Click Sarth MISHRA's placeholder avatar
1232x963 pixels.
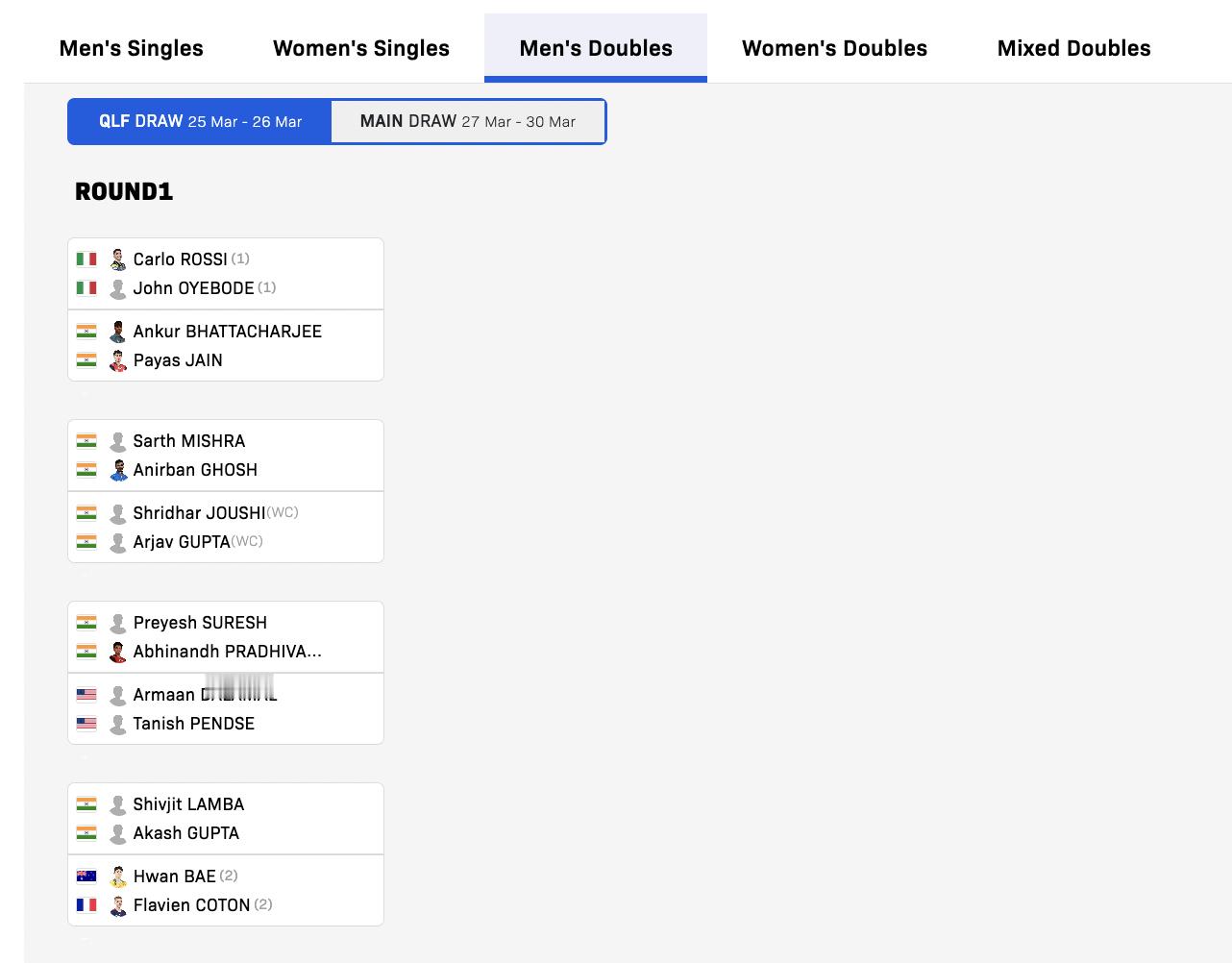click(118, 441)
